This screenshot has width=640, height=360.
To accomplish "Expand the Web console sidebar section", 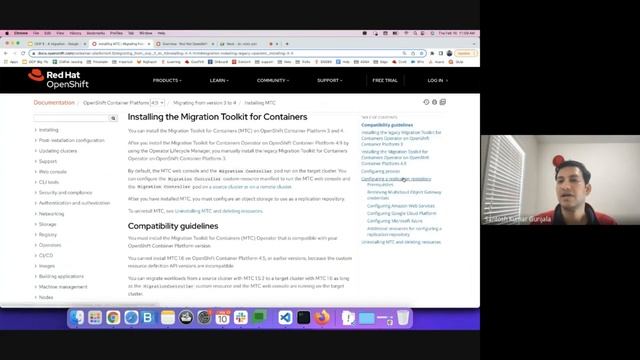I will point(52,172).
